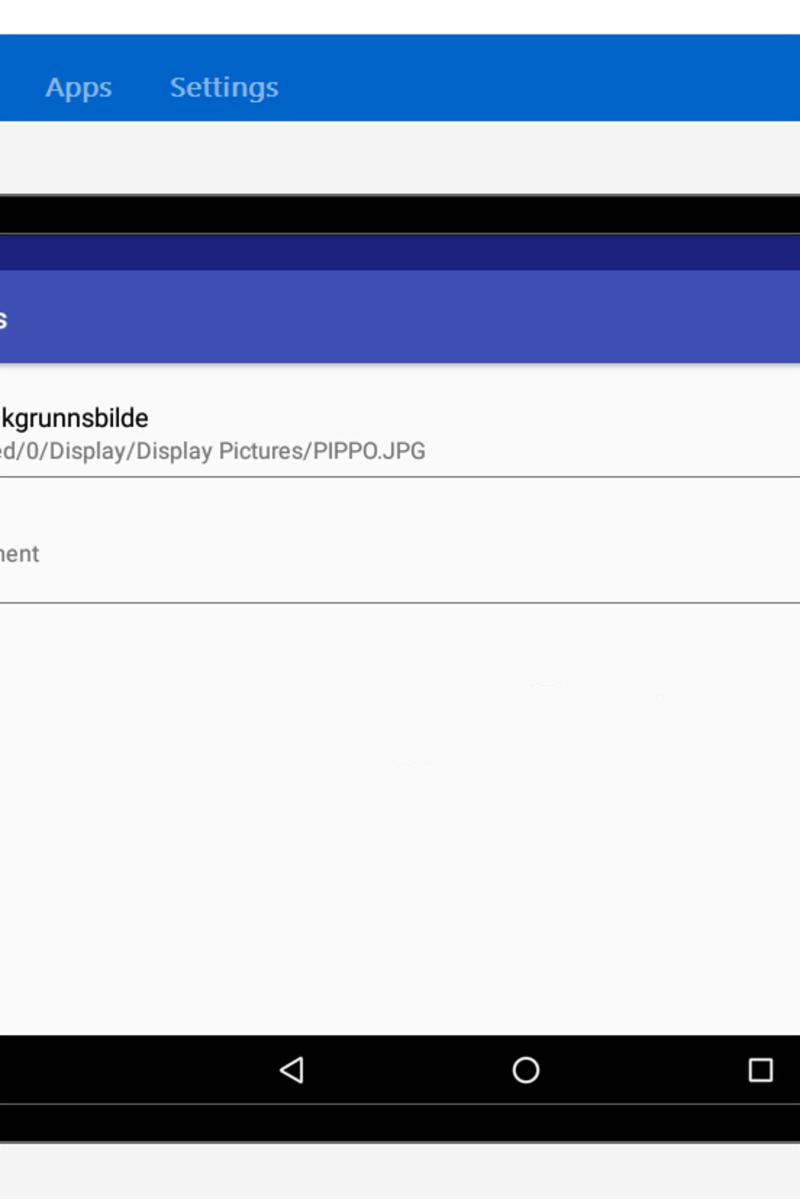Click the gray strip beneath the tab bar
The width and height of the screenshot is (800, 1200).
tap(400, 157)
